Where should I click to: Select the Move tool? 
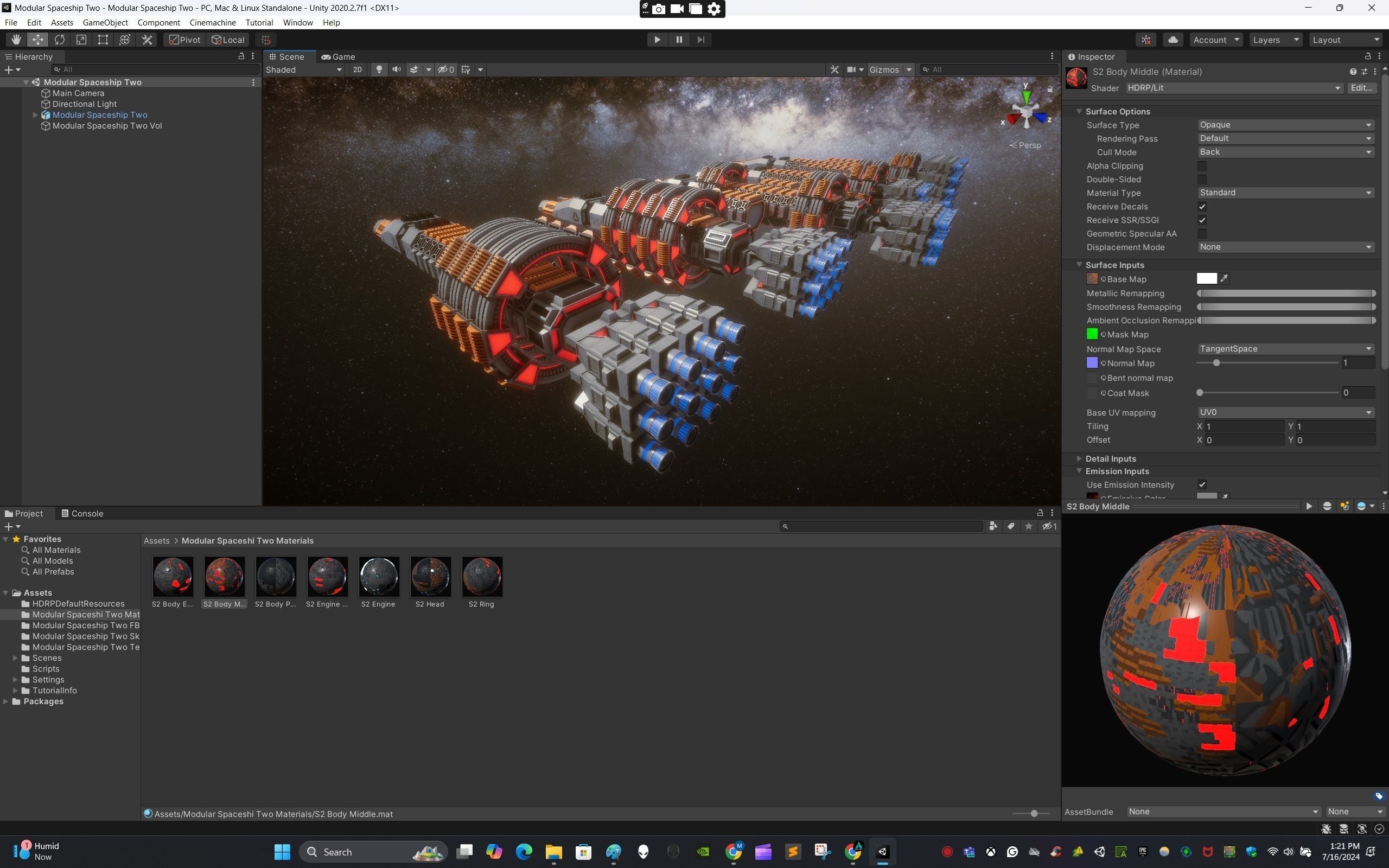click(38, 40)
